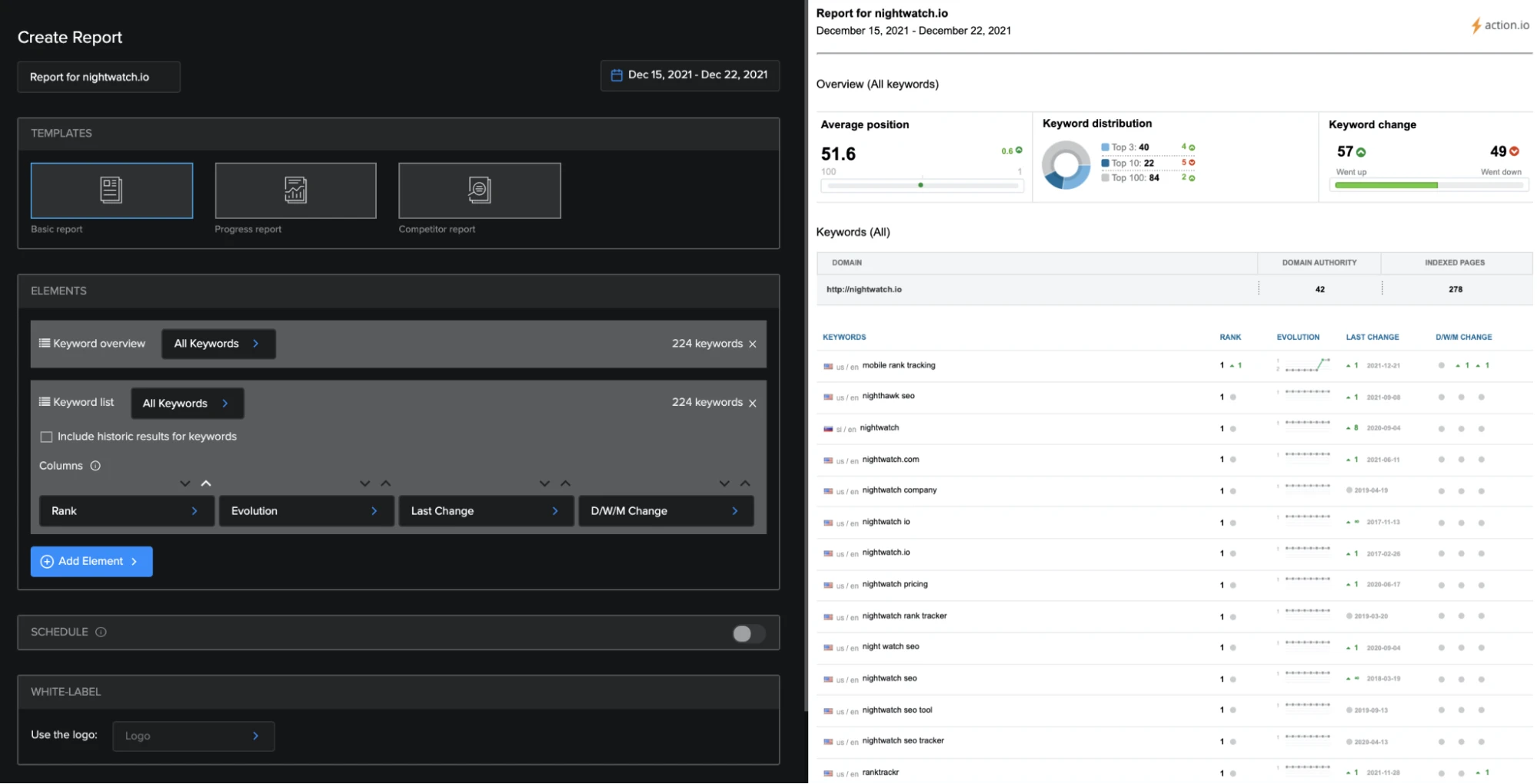Expand the Logo selection dropdown
Viewport: 1537px width, 784px height.
coord(193,736)
